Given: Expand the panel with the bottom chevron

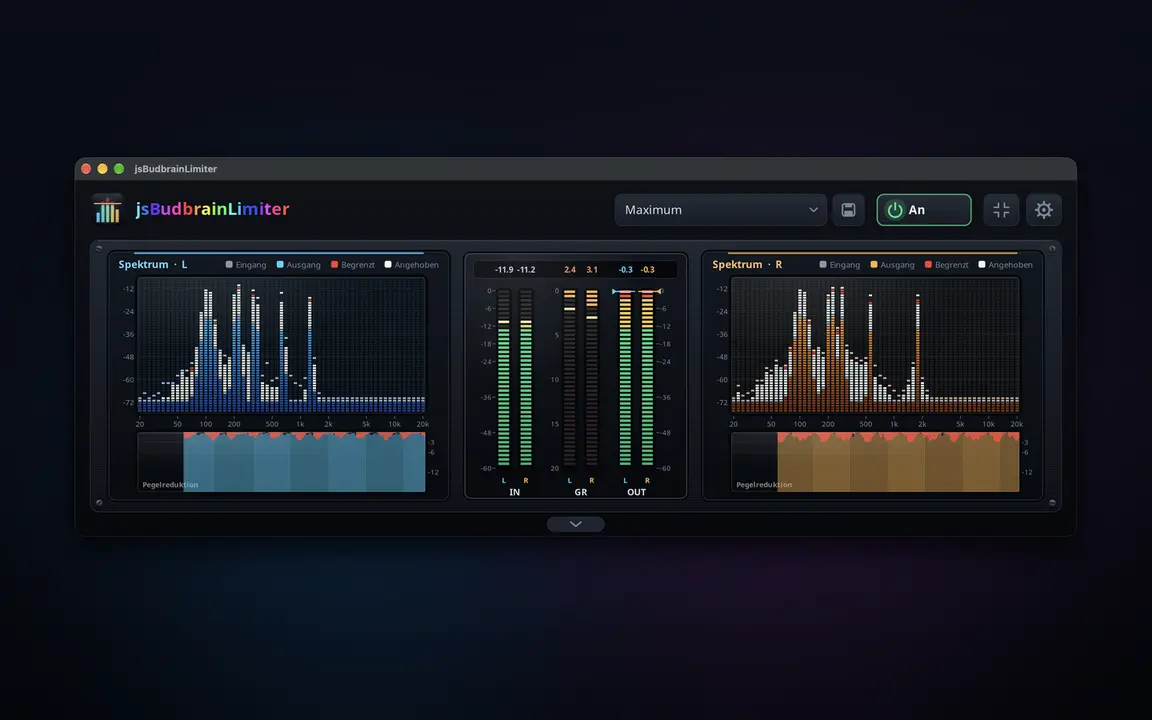Looking at the screenshot, I should (576, 524).
